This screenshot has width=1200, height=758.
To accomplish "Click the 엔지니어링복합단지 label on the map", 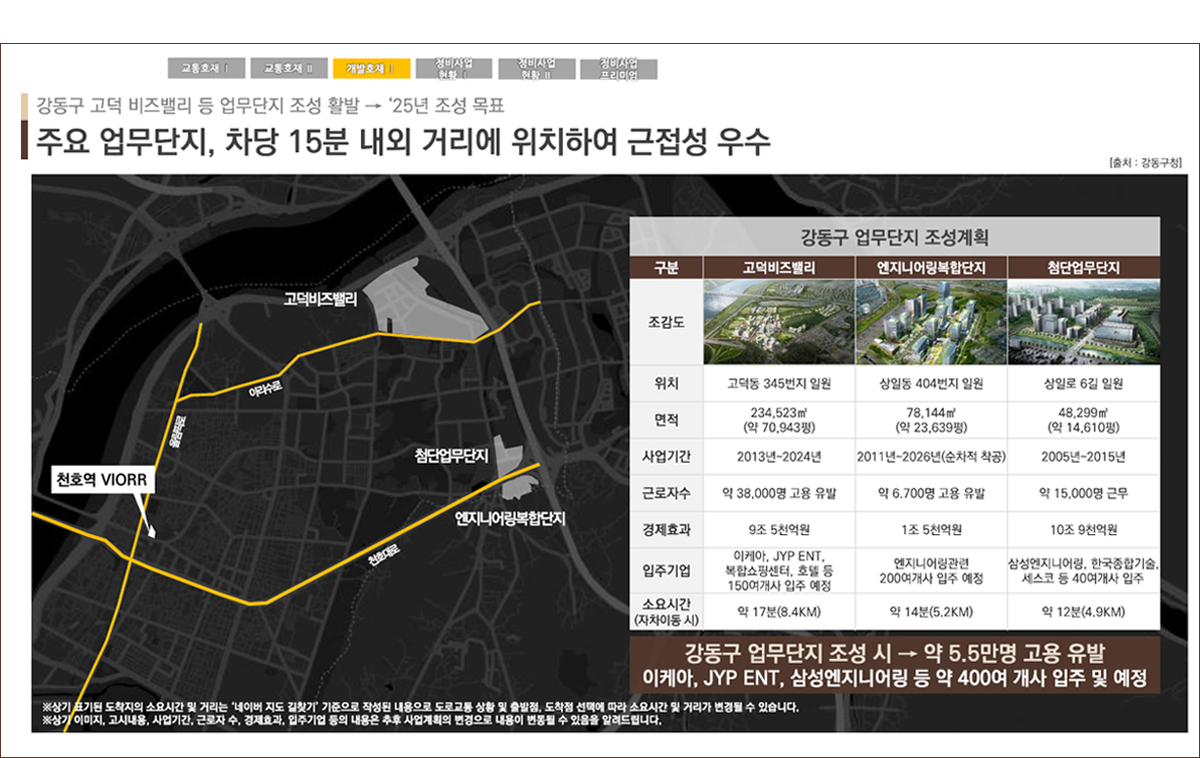I will tap(511, 518).
